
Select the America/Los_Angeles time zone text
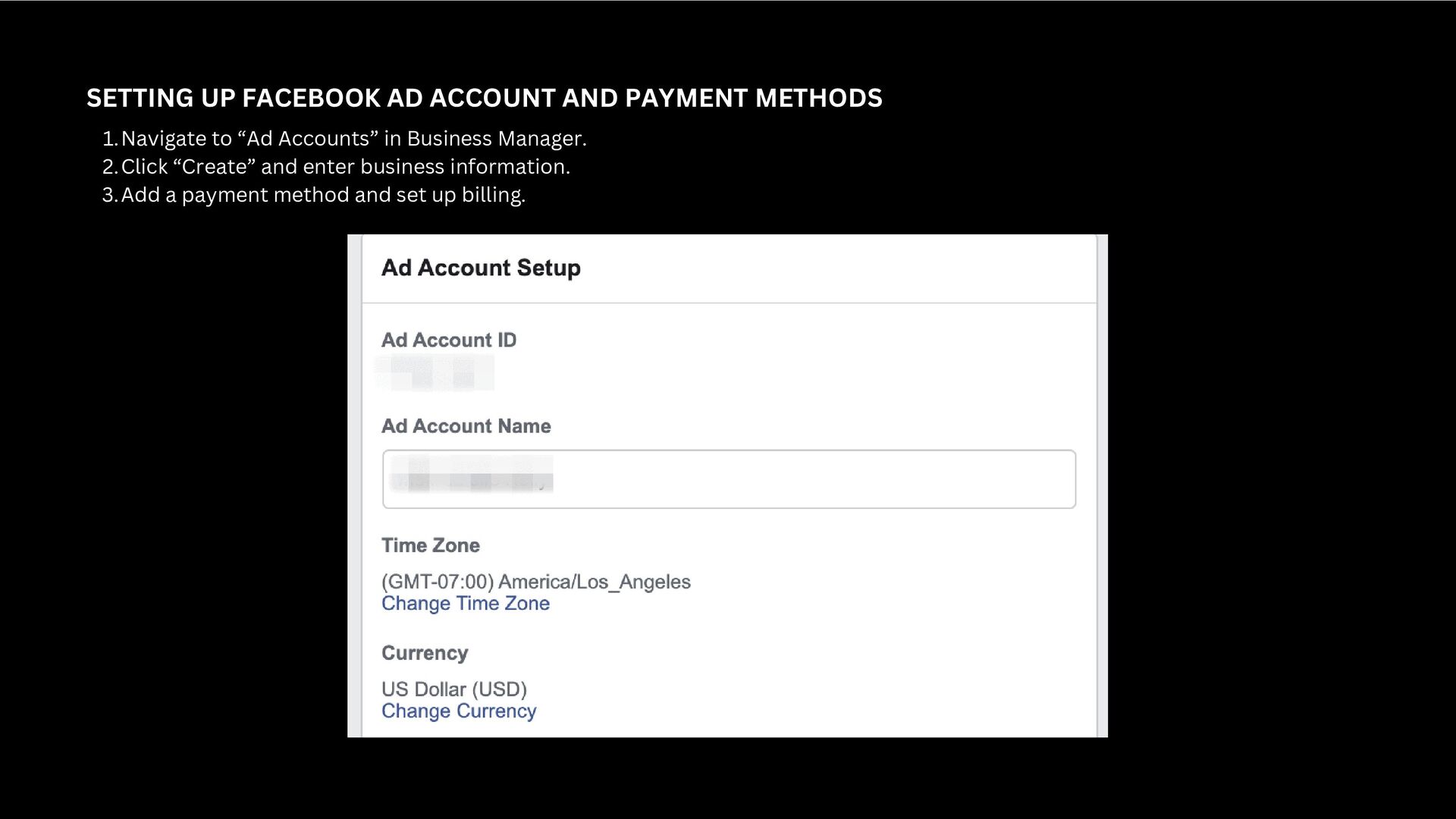tap(535, 582)
